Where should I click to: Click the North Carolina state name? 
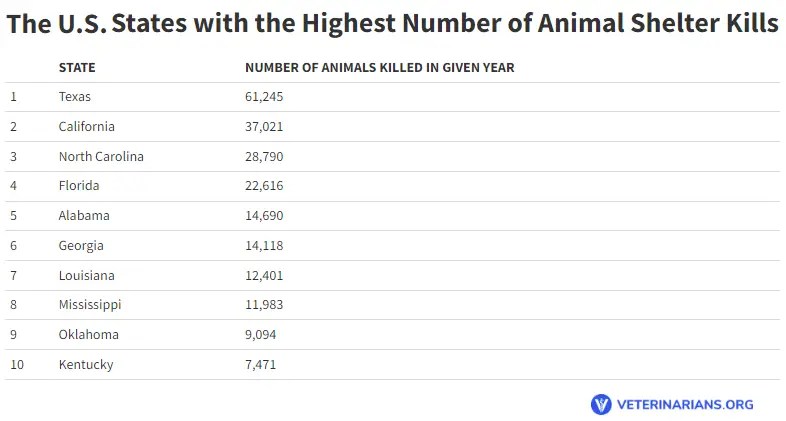[101, 157]
